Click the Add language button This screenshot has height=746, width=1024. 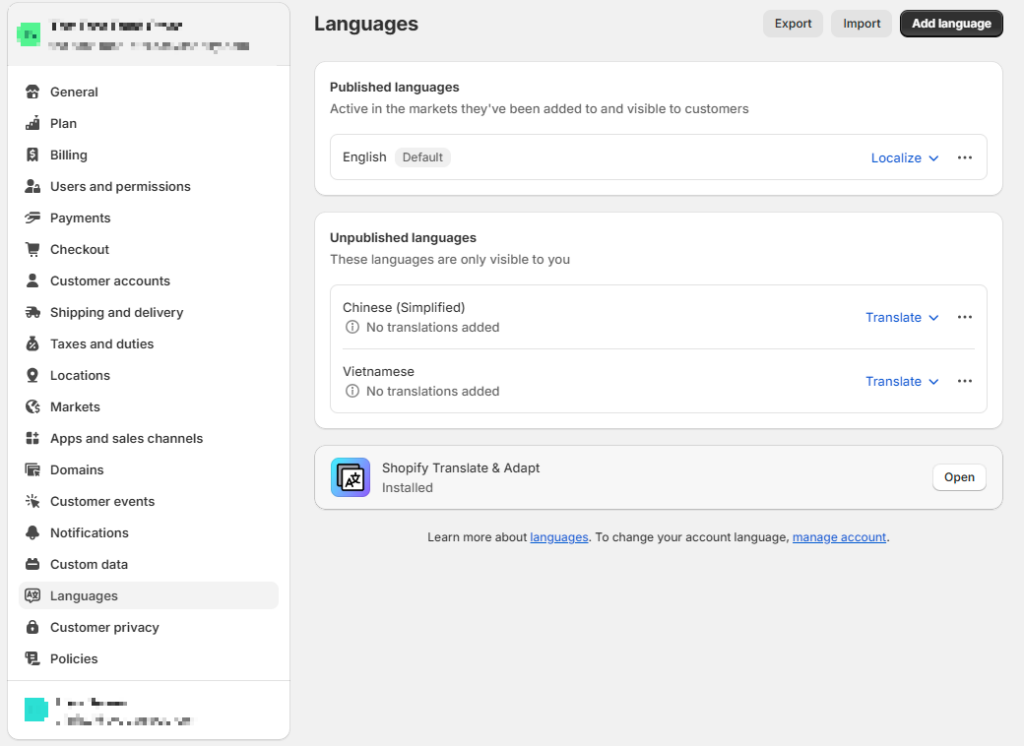952,24
